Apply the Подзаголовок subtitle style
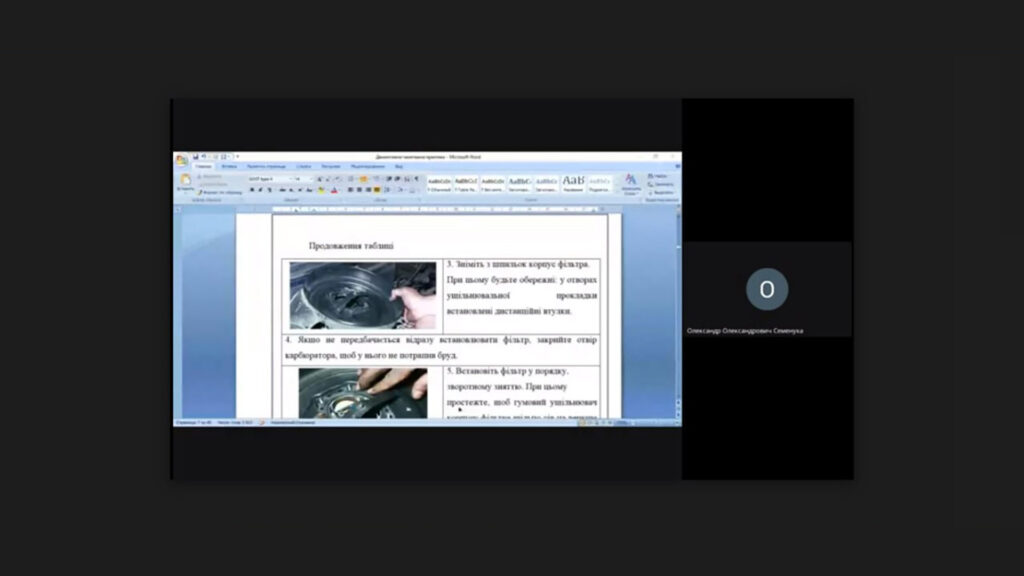1024x576 pixels. pyautogui.click(x=600, y=184)
